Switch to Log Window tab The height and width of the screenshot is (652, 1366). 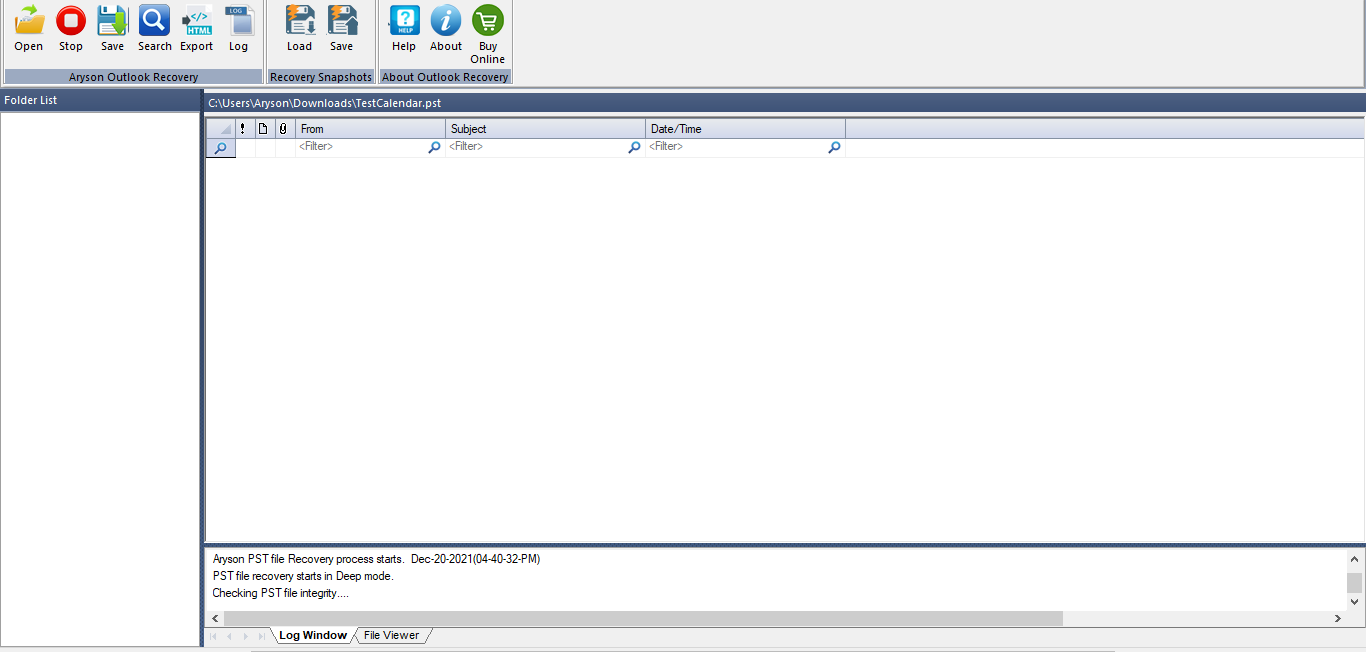pyautogui.click(x=313, y=636)
